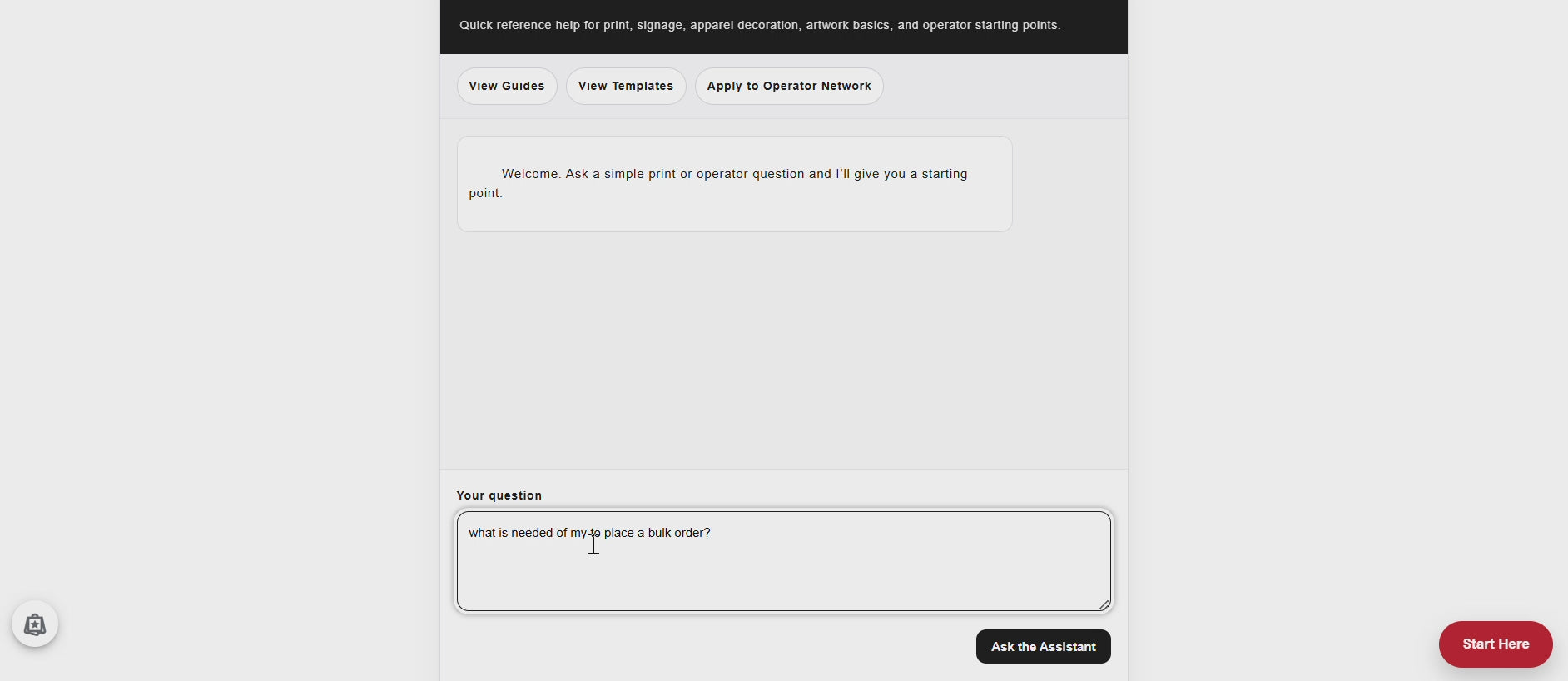Select the quick reference help header text
Screen dimensions: 1568x681
point(760,26)
